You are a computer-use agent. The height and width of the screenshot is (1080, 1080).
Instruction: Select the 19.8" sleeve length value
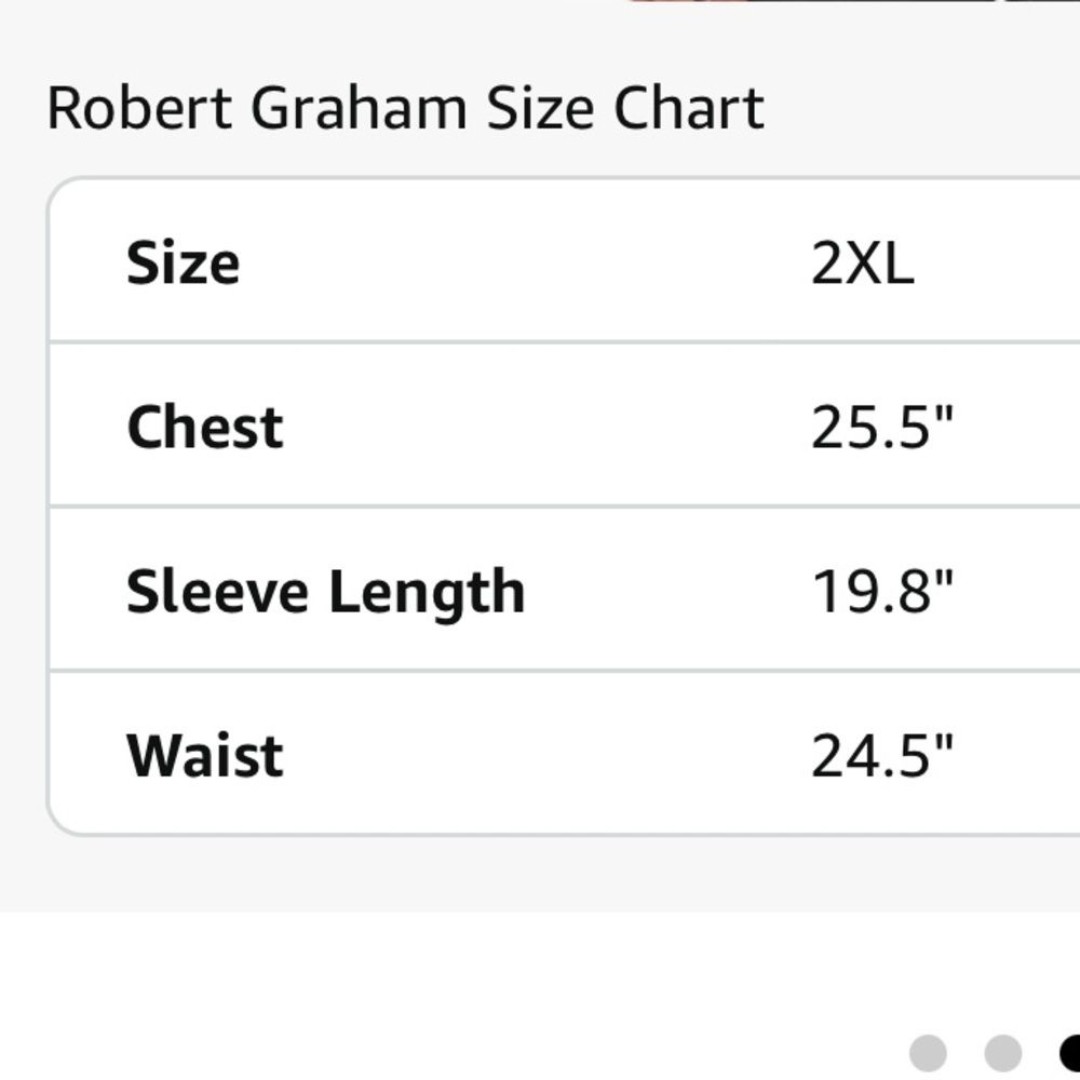click(x=882, y=592)
